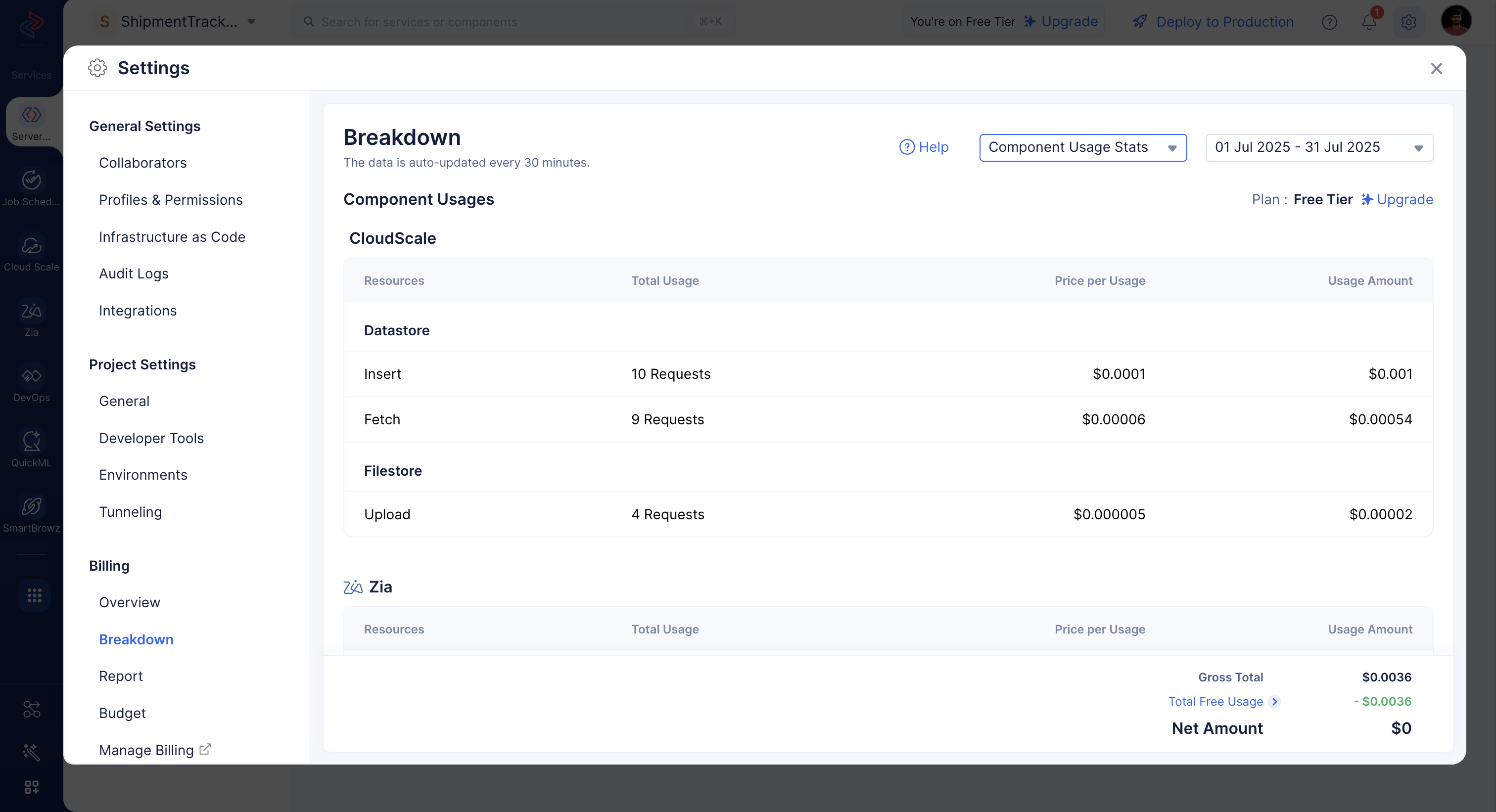Click the Net Amount $0 value
The image size is (1496, 812).
[x=1402, y=728]
